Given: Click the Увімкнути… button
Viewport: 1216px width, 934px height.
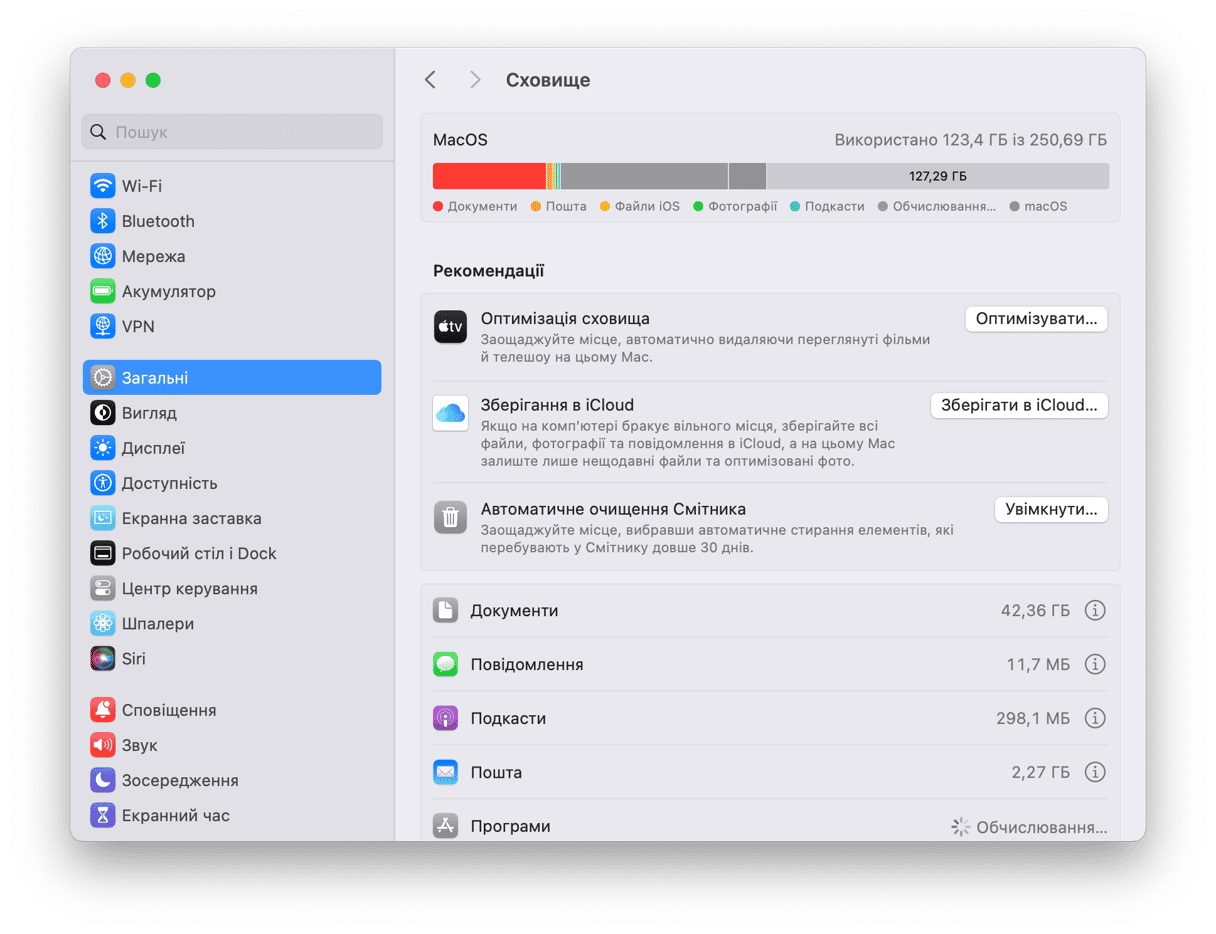Looking at the screenshot, I should pyautogui.click(x=1051, y=509).
